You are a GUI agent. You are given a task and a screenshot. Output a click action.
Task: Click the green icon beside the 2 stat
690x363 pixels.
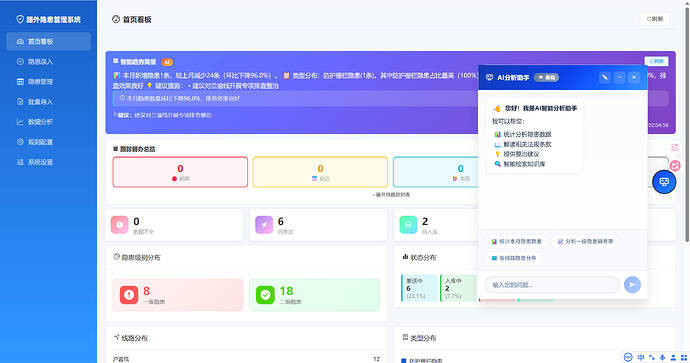point(408,224)
